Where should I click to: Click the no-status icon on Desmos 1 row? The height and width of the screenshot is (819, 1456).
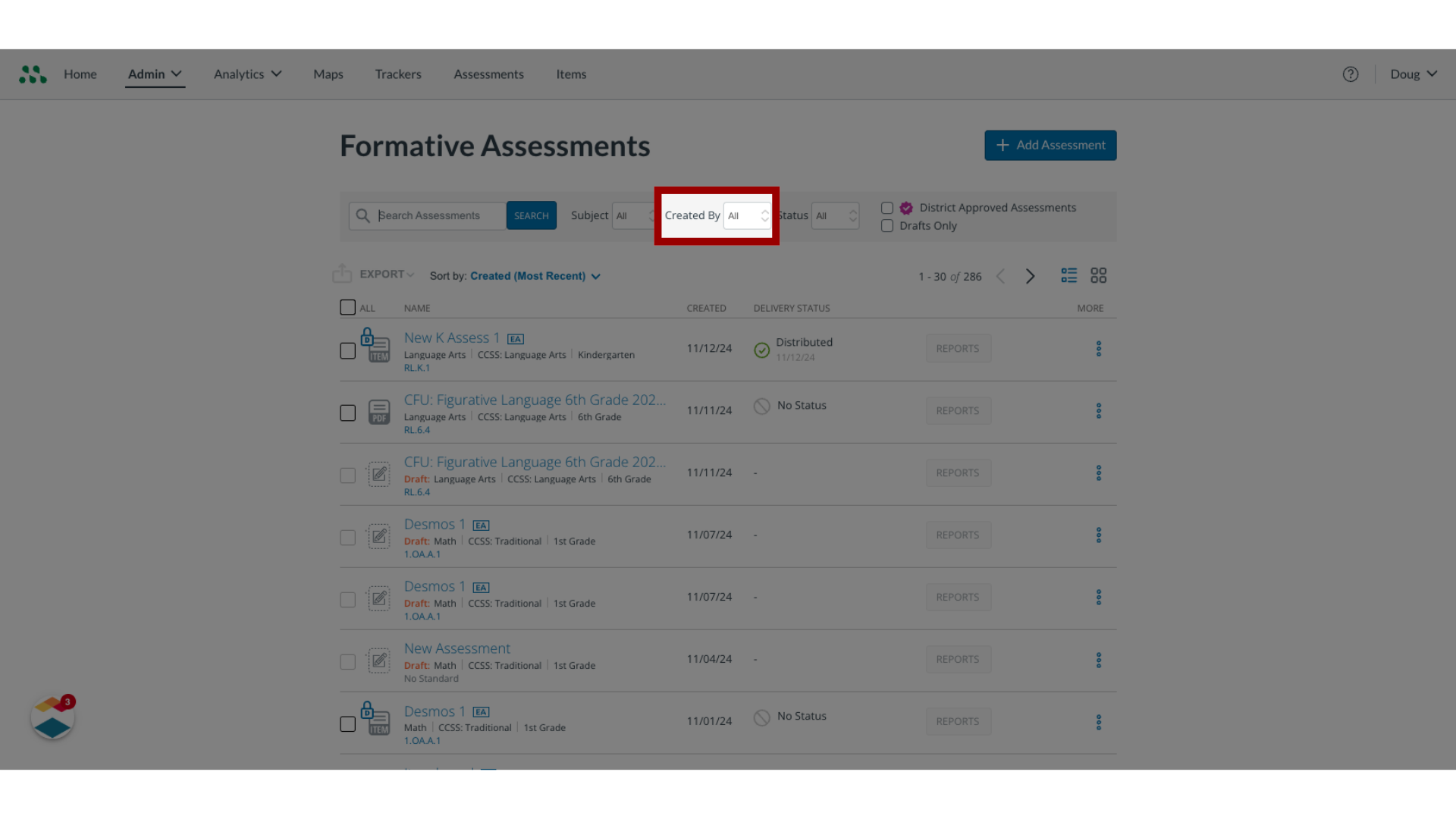coord(761,717)
